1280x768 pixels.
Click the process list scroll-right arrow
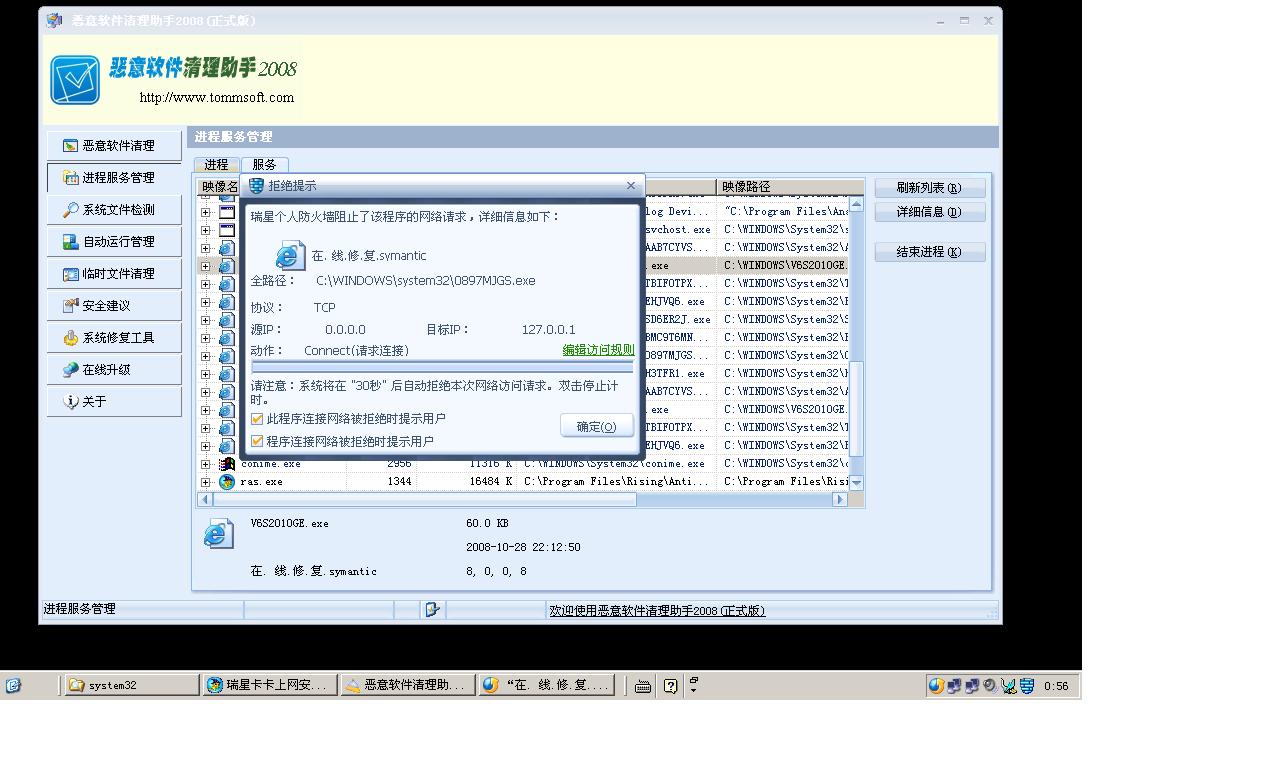[840, 499]
